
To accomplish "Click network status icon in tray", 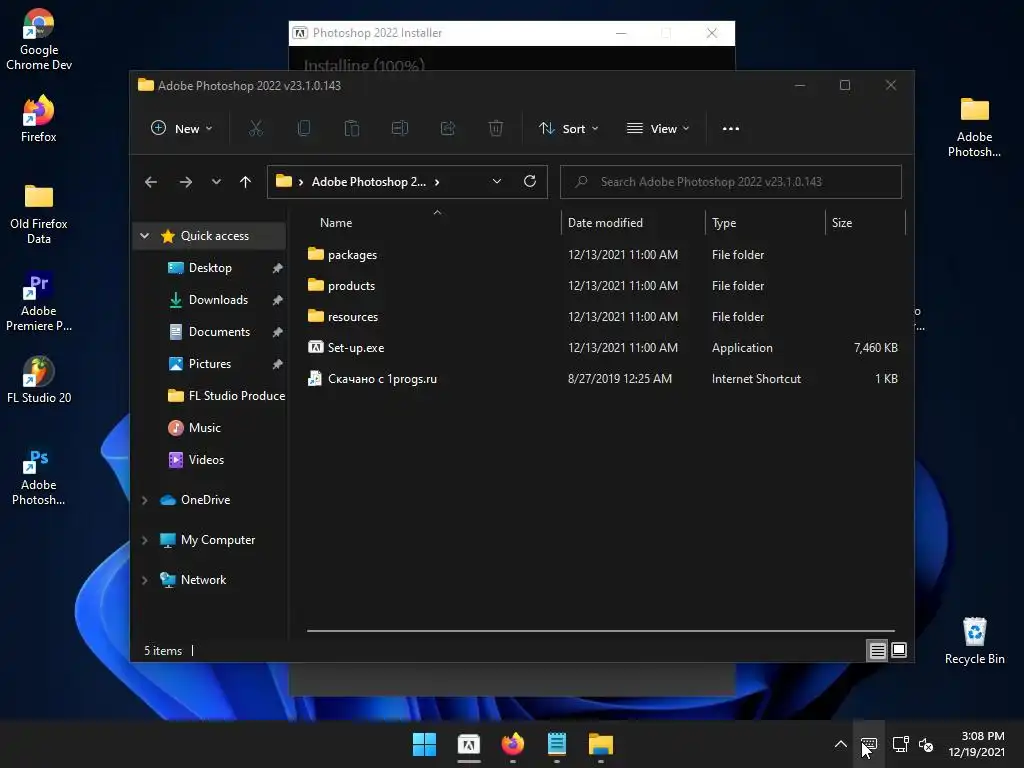I will (x=901, y=744).
